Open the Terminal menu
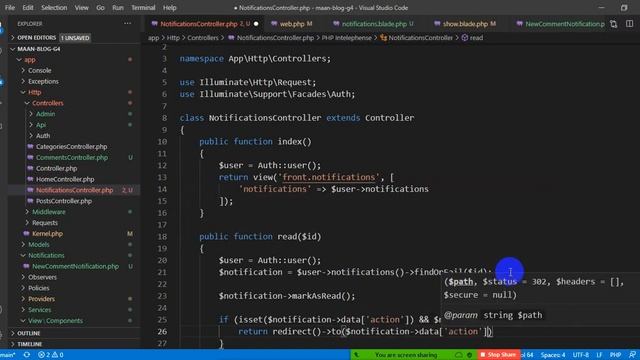640x360 pixels. tap(143, 8)
